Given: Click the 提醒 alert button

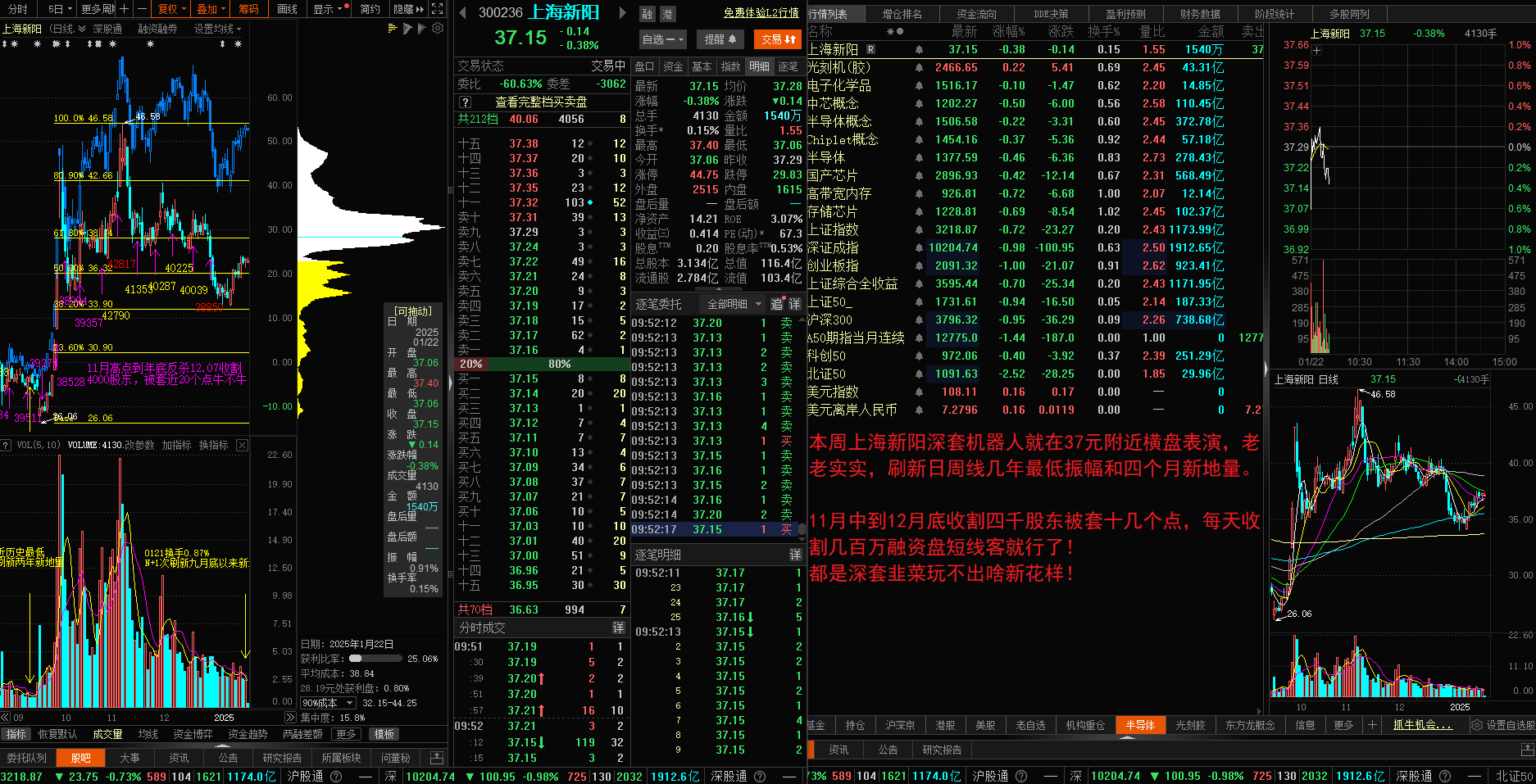Looking at the screenshot, I should click(720, 39).
